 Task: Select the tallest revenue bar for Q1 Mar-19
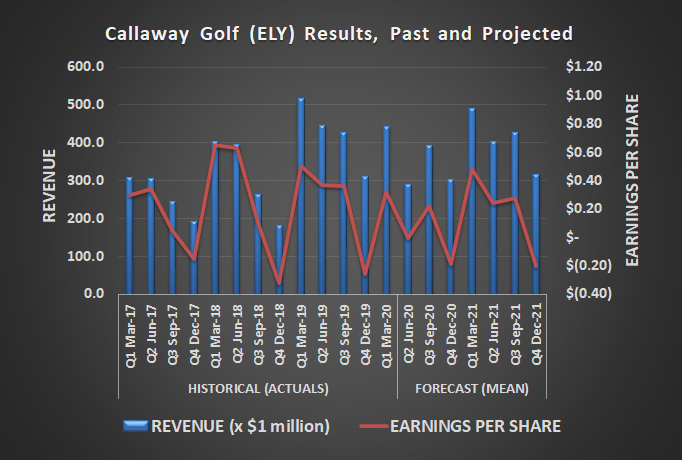pos(301,200)
